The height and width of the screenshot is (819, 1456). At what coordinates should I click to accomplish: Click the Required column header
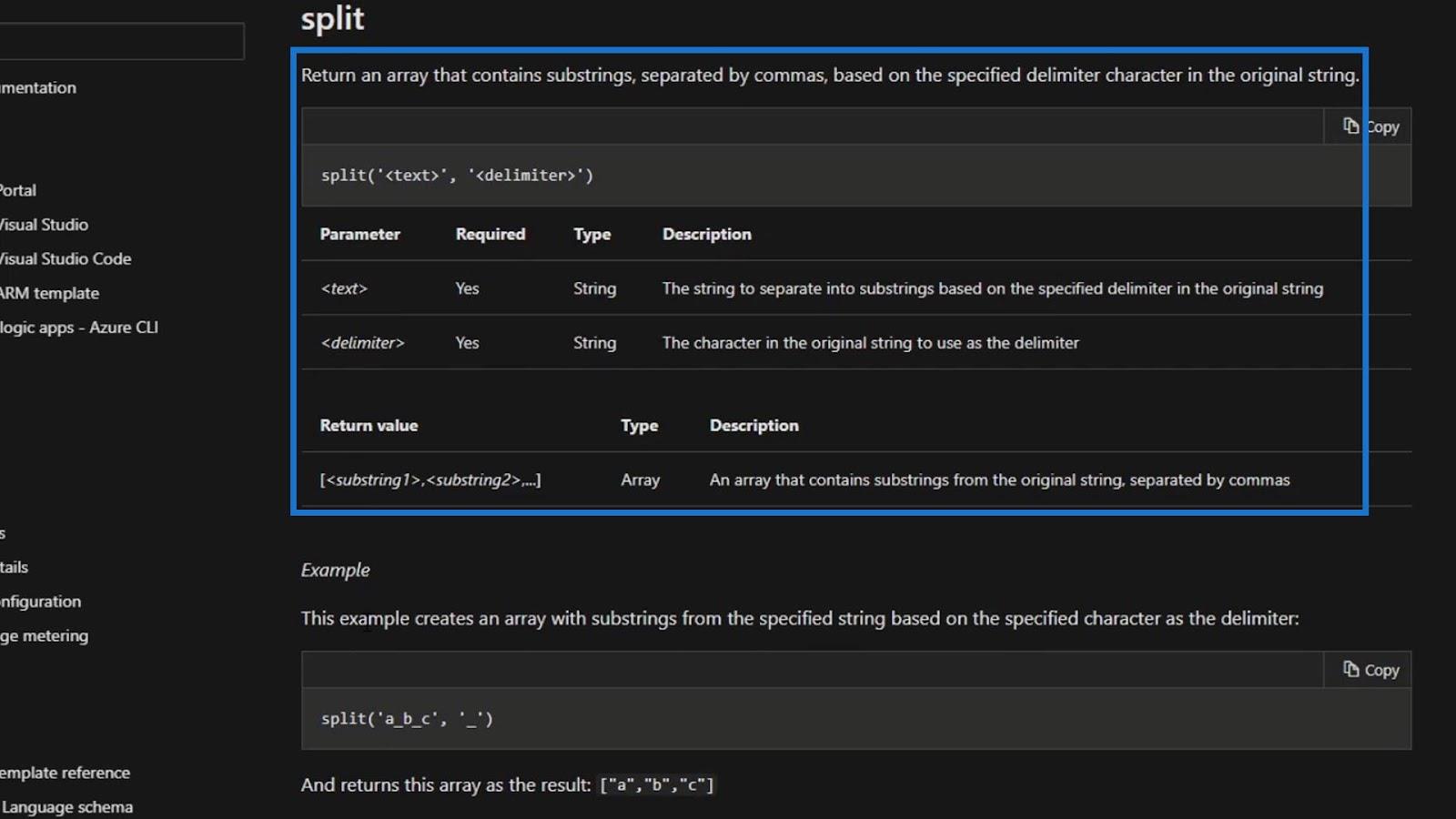tap(490, 234)
